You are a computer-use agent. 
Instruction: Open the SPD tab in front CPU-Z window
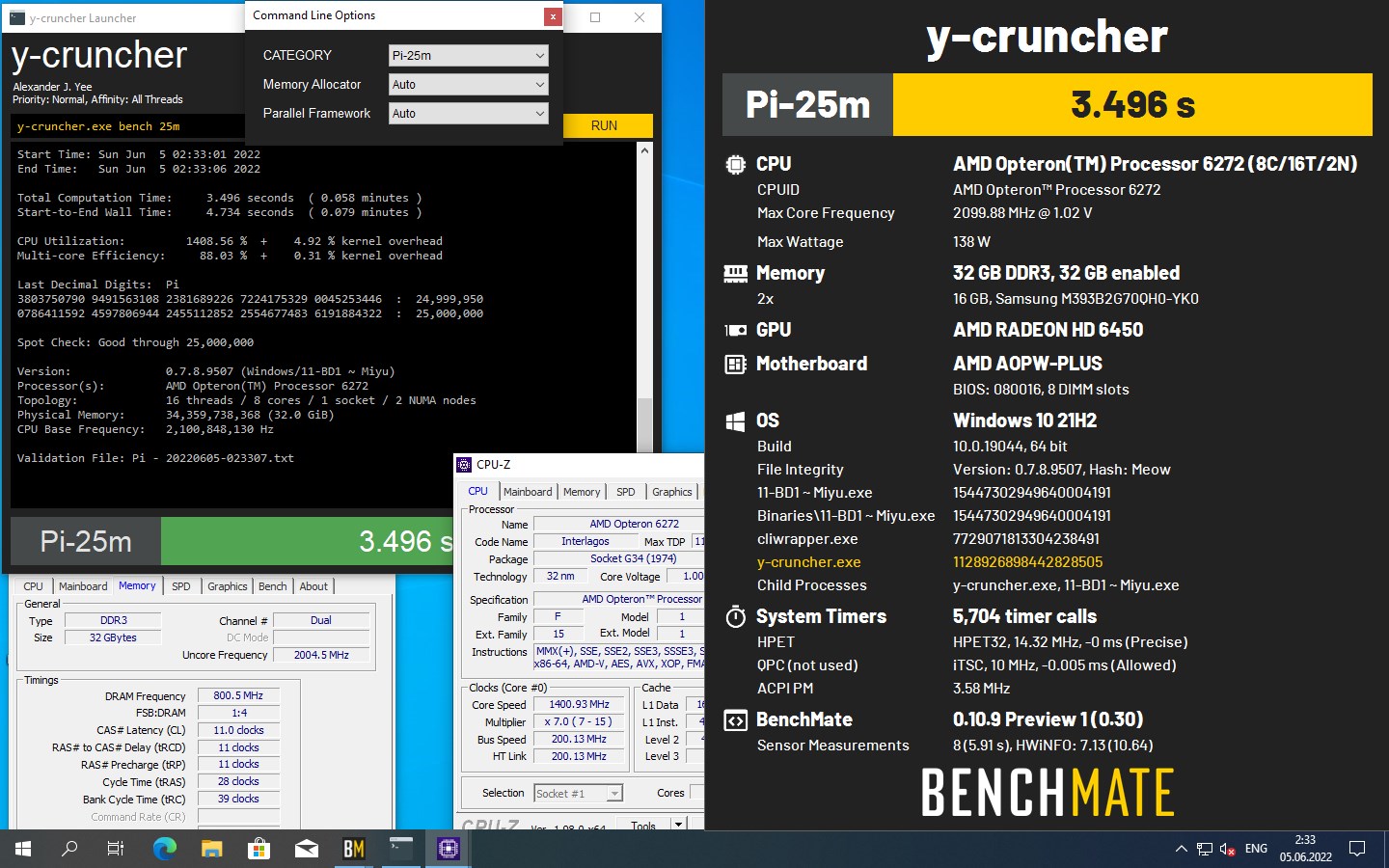[626, 492]
